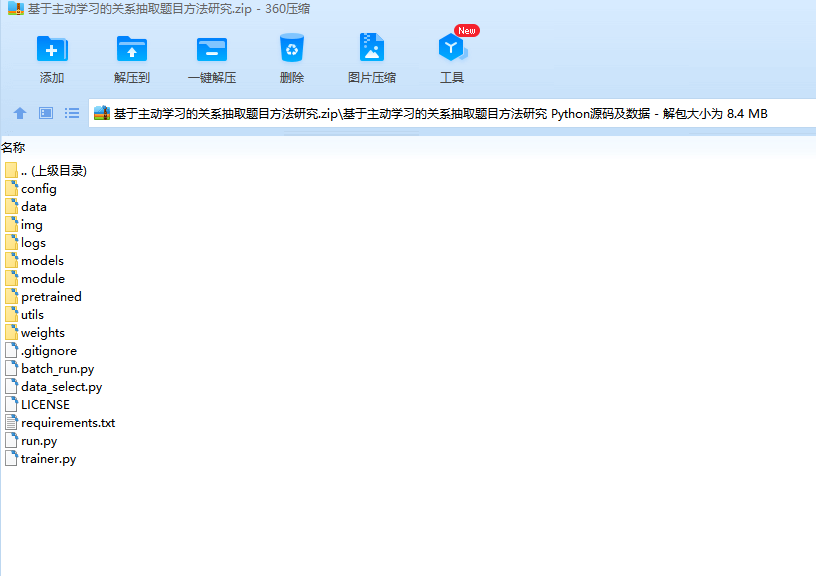Select the .. (上级目录) parent folder entry
The image size is (816, 576).
click(x=46, y=170)
